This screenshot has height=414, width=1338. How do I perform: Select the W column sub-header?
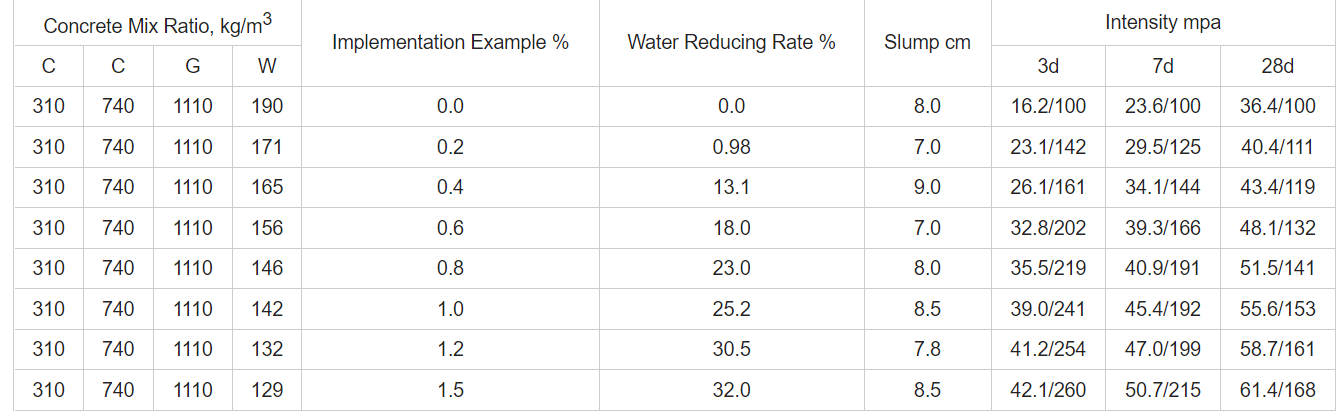tap(267, 66)
